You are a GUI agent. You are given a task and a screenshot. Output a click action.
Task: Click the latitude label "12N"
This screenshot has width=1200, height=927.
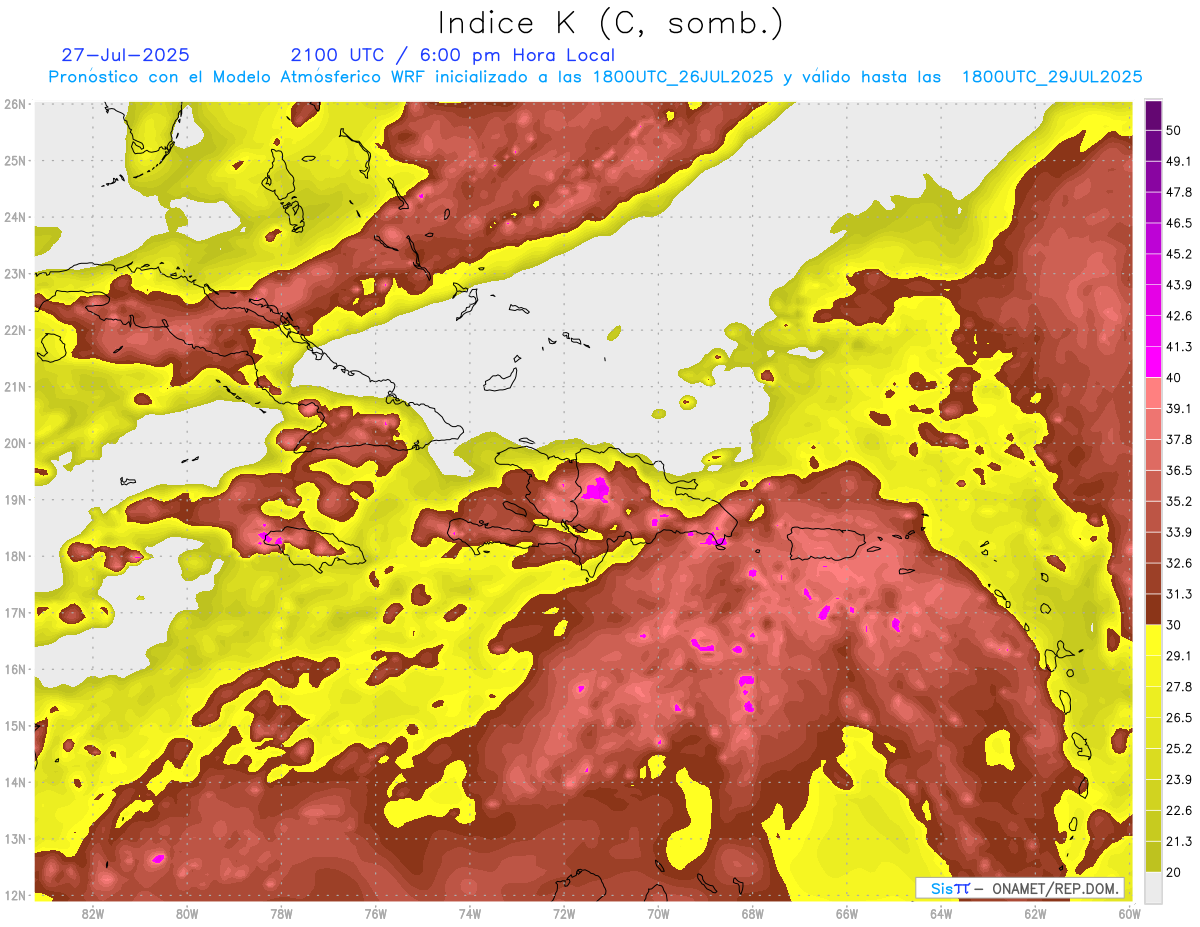coord(14,895)
